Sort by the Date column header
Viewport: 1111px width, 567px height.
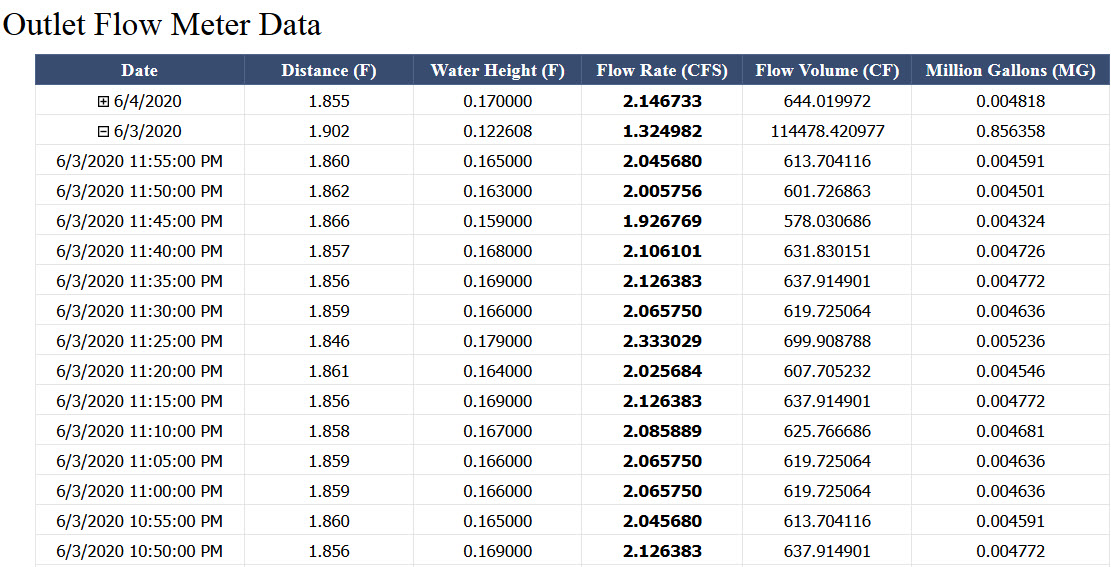(x=139, y=70)
